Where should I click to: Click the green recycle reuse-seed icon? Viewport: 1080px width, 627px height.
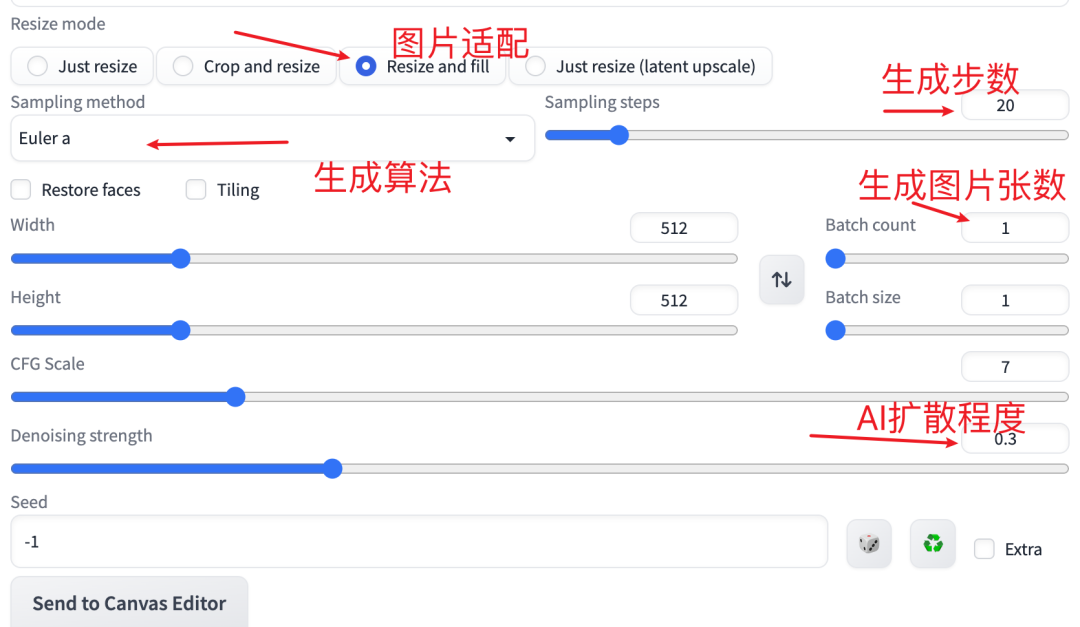[933, 544]
